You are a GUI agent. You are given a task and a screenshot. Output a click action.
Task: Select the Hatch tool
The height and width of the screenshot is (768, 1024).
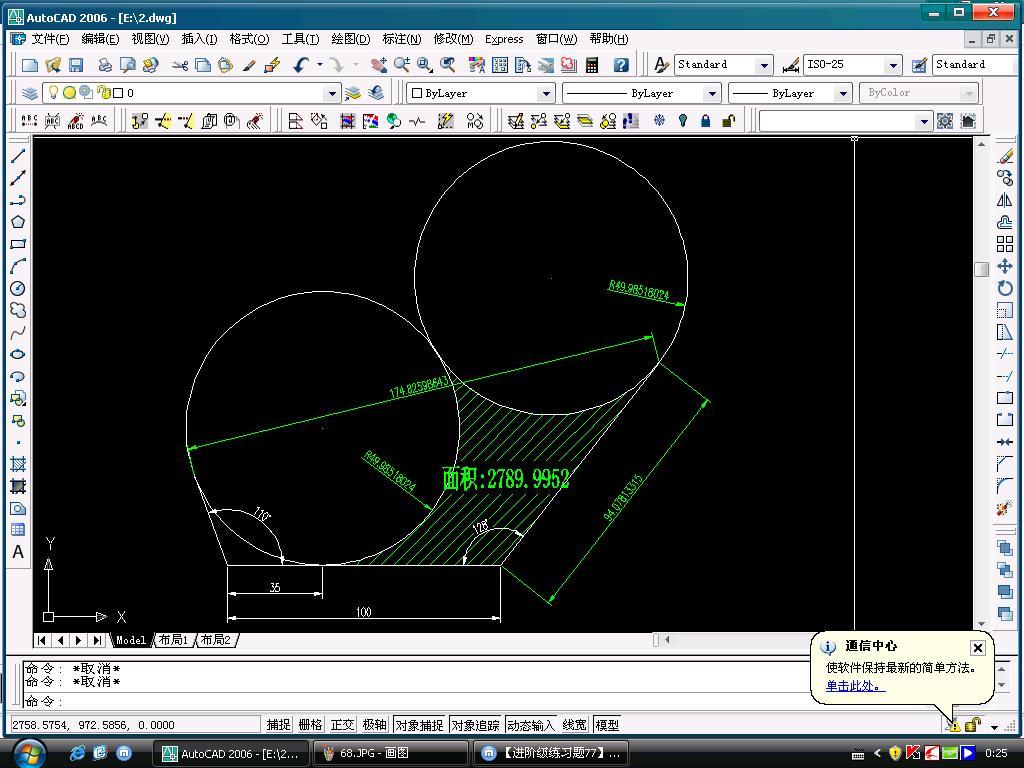click(x=18, y=464)
